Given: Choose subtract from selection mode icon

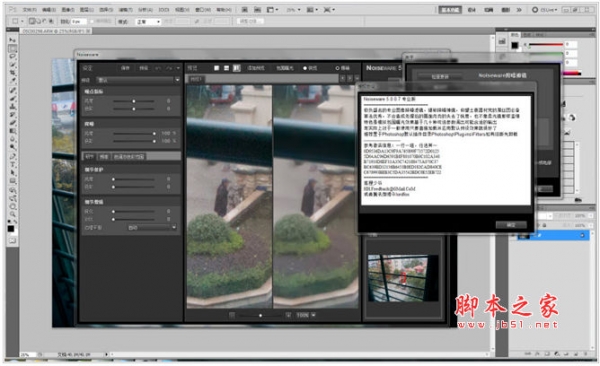Looking at the screenshot, I should click(x=45, y=21).
